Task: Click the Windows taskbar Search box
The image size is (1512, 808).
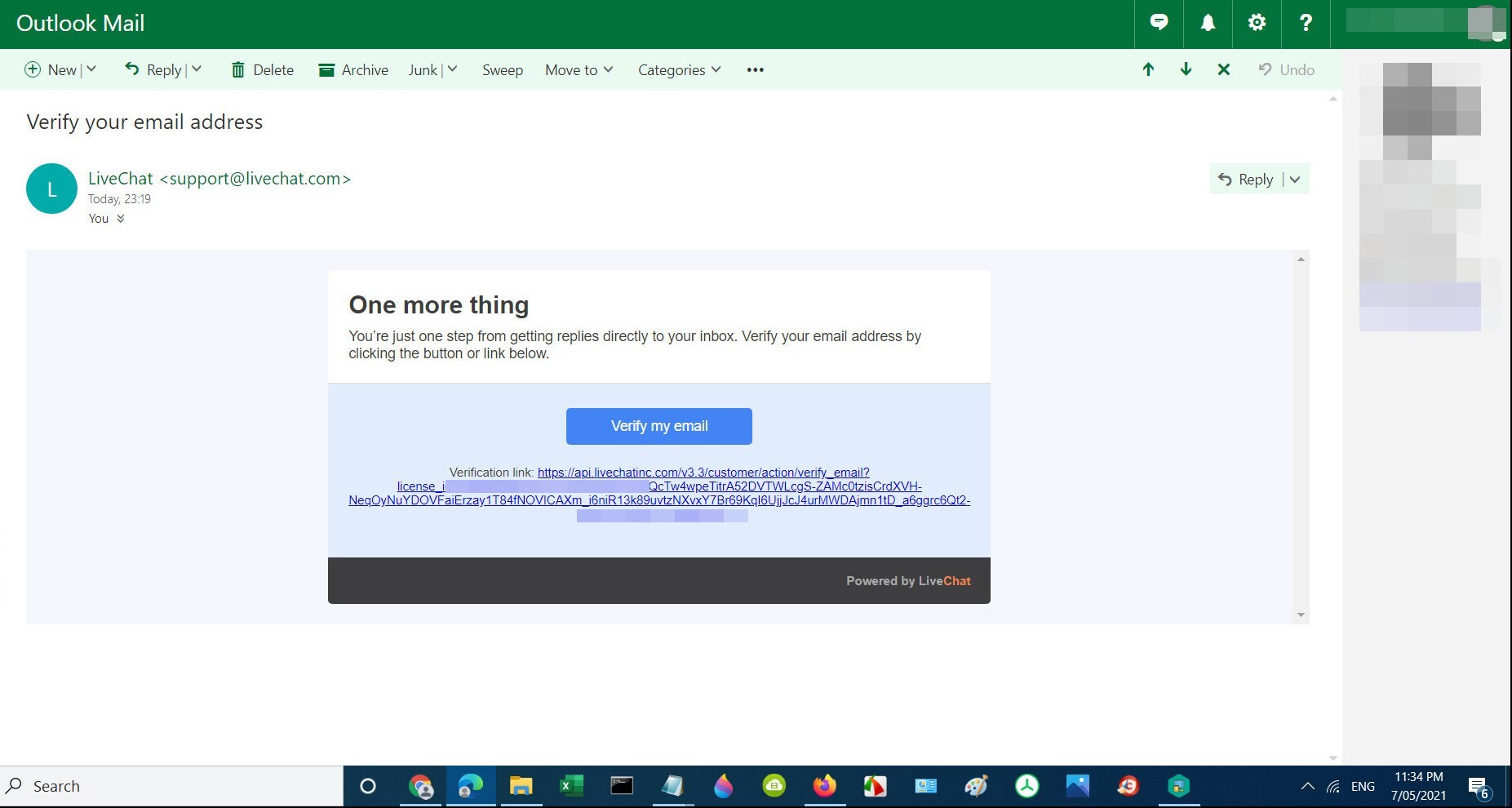Action: pos(171,787)
